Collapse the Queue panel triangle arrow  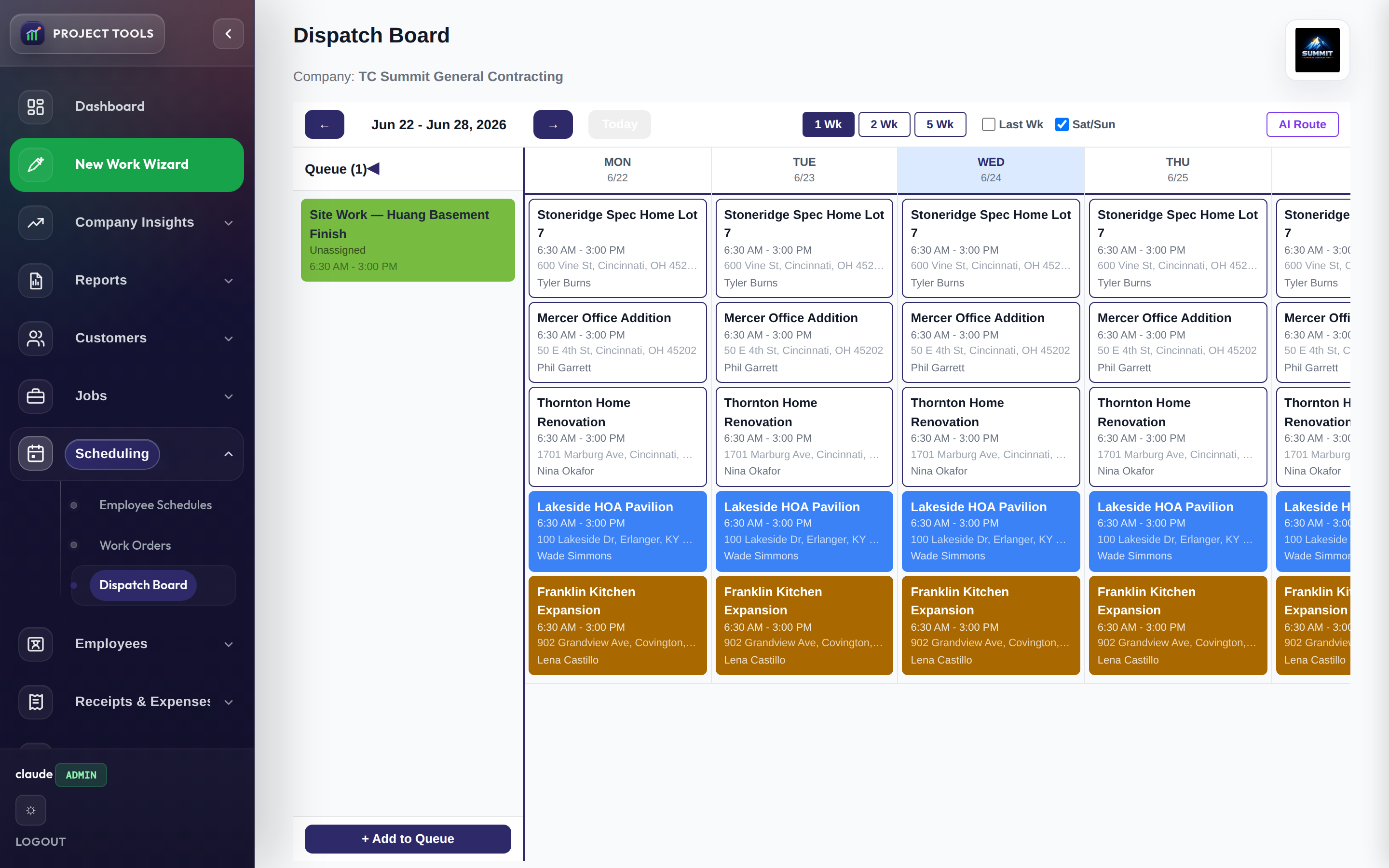(374, 169)
